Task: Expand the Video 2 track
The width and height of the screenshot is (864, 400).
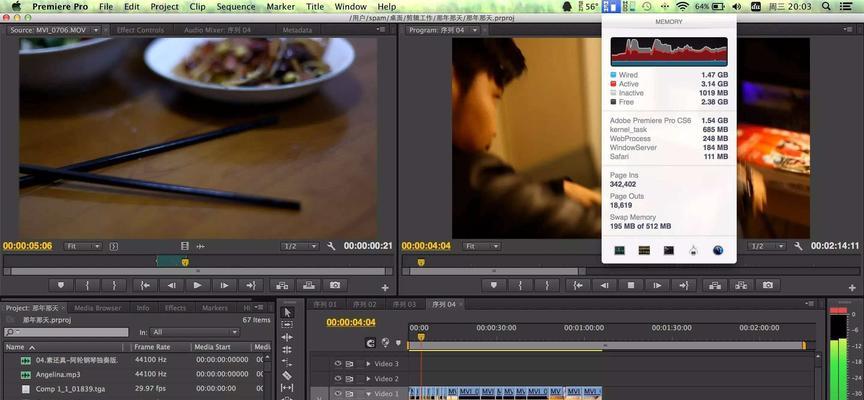Action: (x=369, y=379)
